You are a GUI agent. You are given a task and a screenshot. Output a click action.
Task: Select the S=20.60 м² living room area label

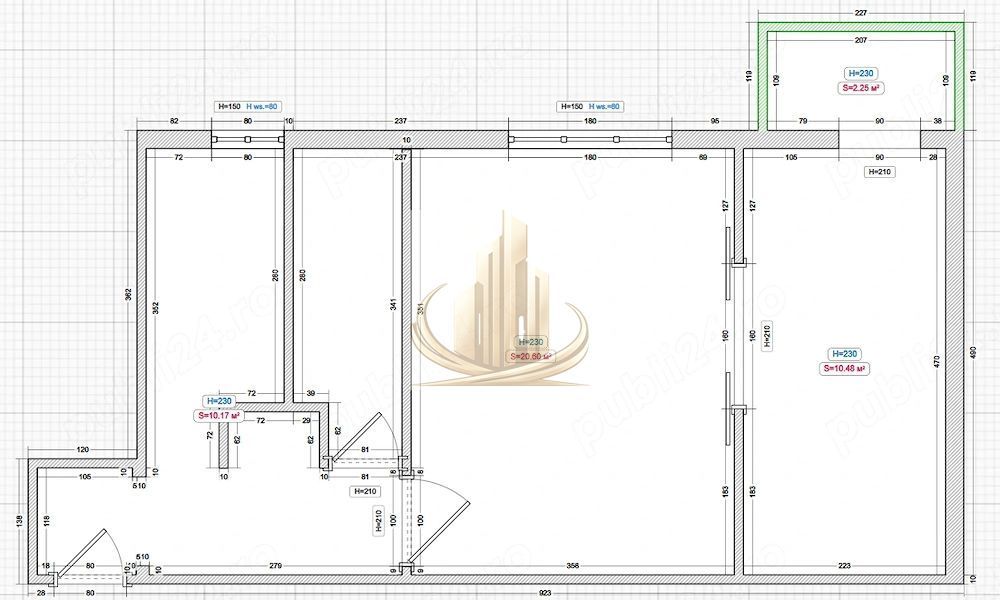[x=530, y=356]
